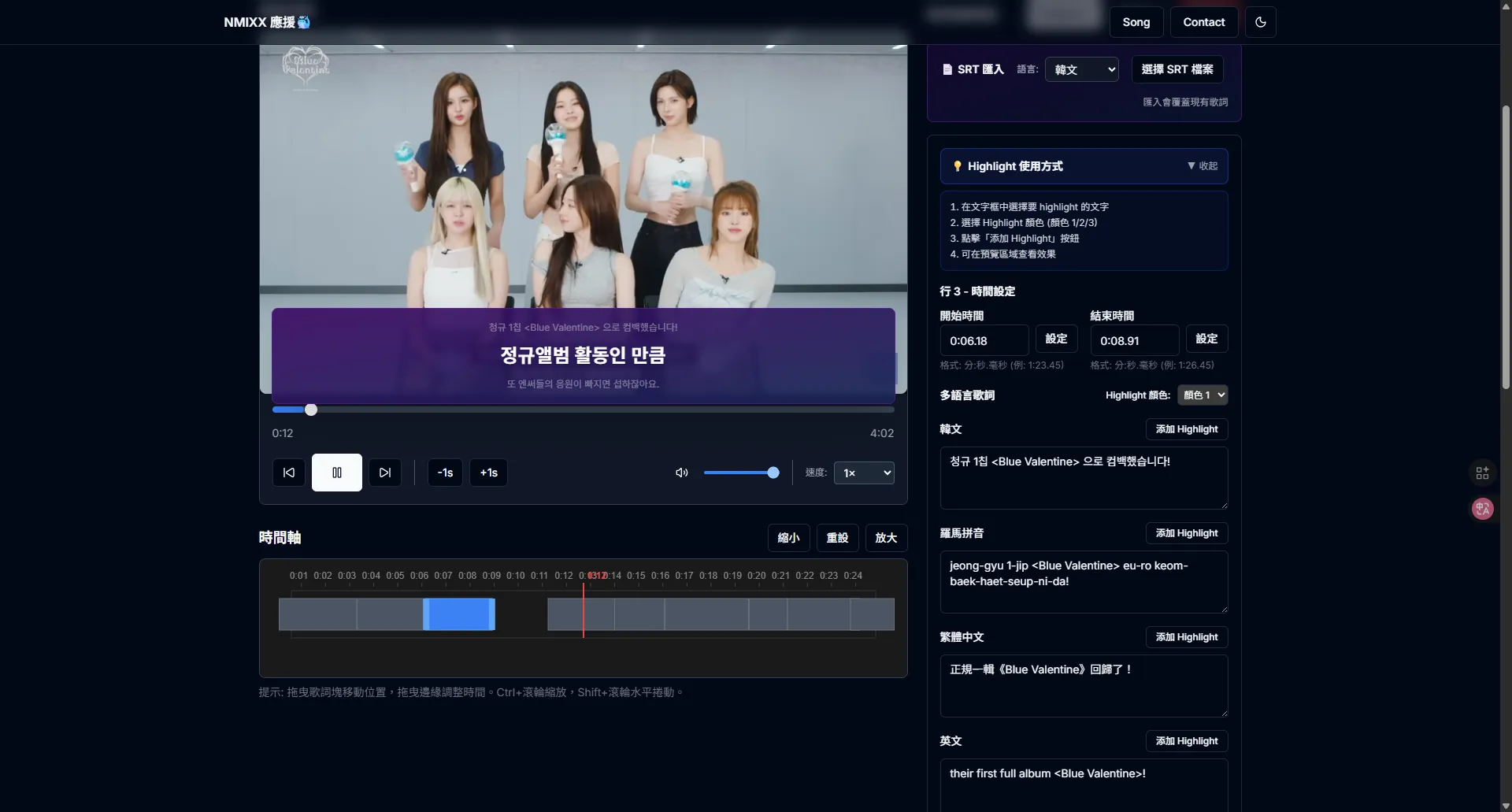Image resolution: width=1512 pixels, height=812 pixels.
Task: Rewind one second with -1s button
Action: coord(445,473)
